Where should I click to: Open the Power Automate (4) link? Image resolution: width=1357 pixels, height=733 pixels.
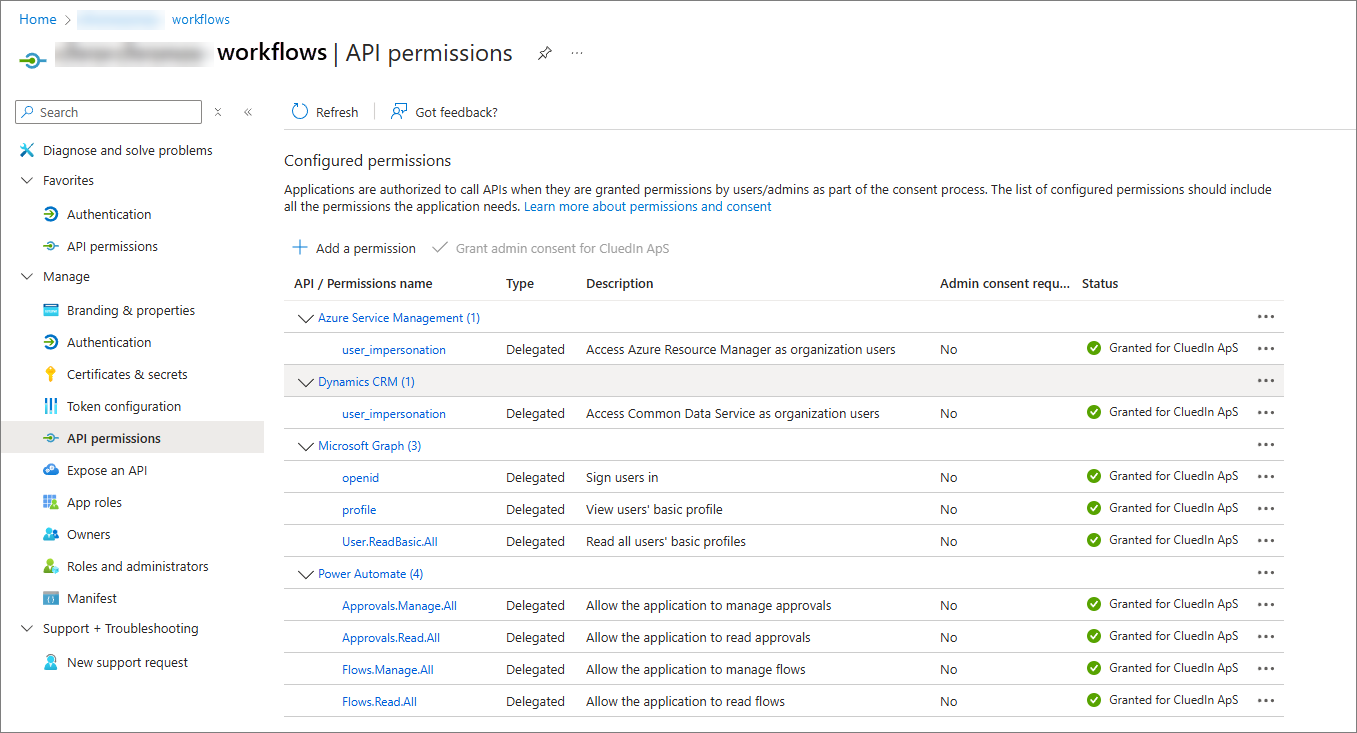pos(370,574)
